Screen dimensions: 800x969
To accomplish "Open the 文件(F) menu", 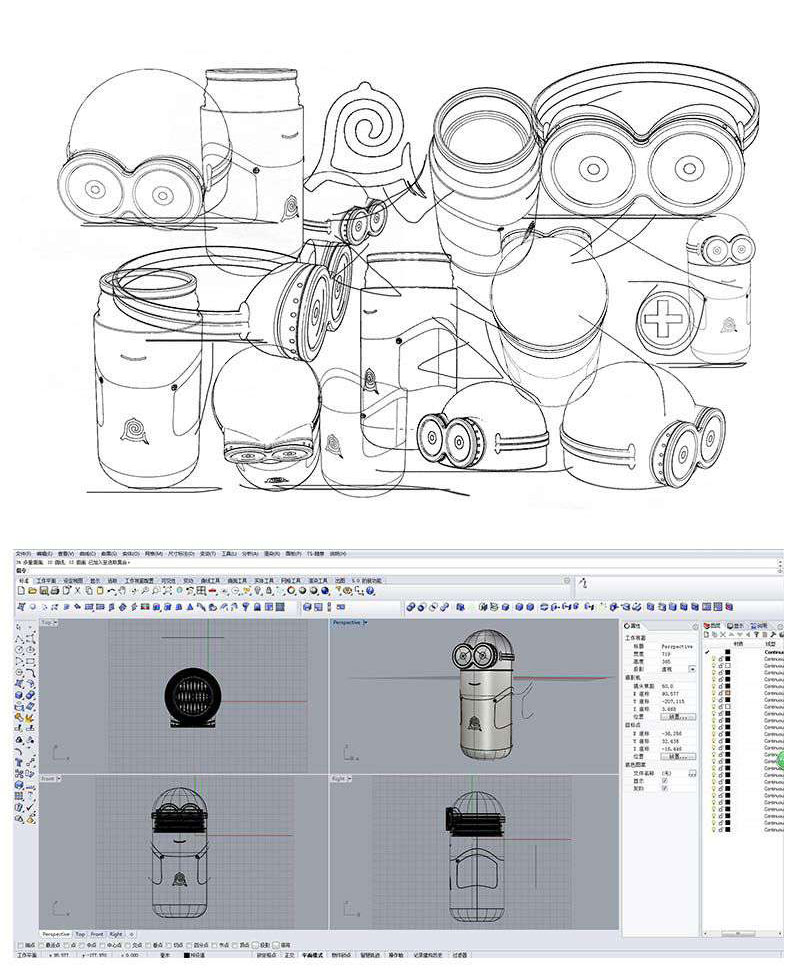I will click(x=25, y=554).
